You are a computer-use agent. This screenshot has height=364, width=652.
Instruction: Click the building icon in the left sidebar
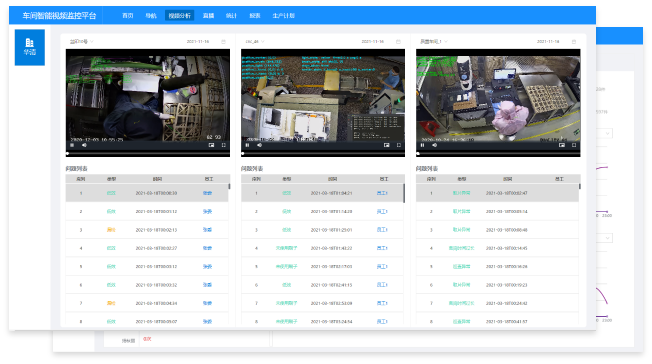30,43
